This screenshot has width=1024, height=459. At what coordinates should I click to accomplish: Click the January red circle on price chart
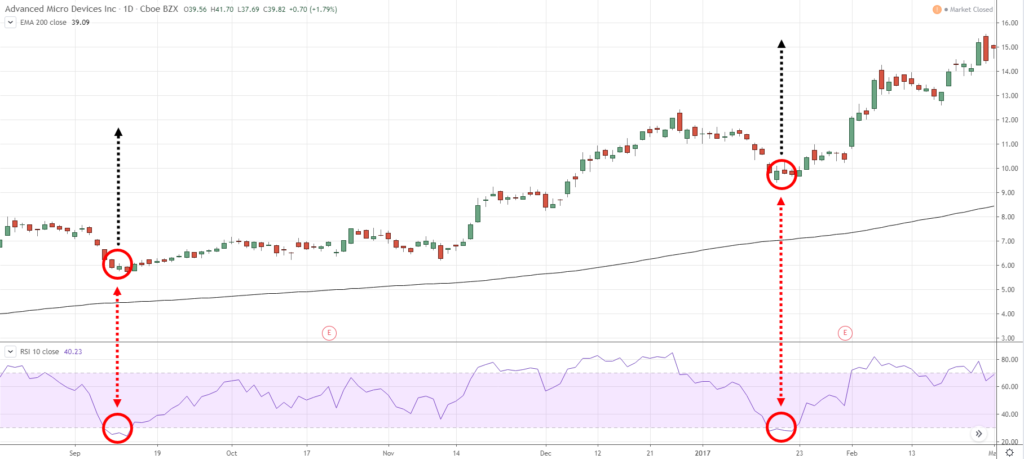click(781, 173)
